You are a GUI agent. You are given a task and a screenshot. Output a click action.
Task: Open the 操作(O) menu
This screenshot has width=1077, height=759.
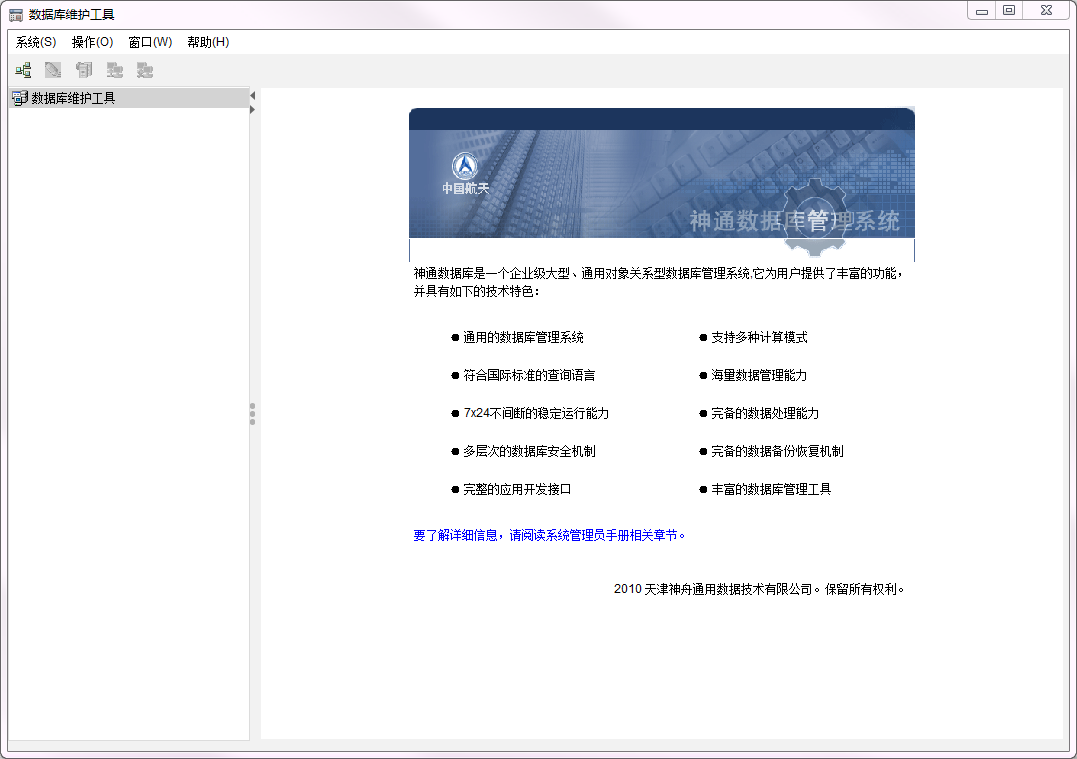click(92, 42)
